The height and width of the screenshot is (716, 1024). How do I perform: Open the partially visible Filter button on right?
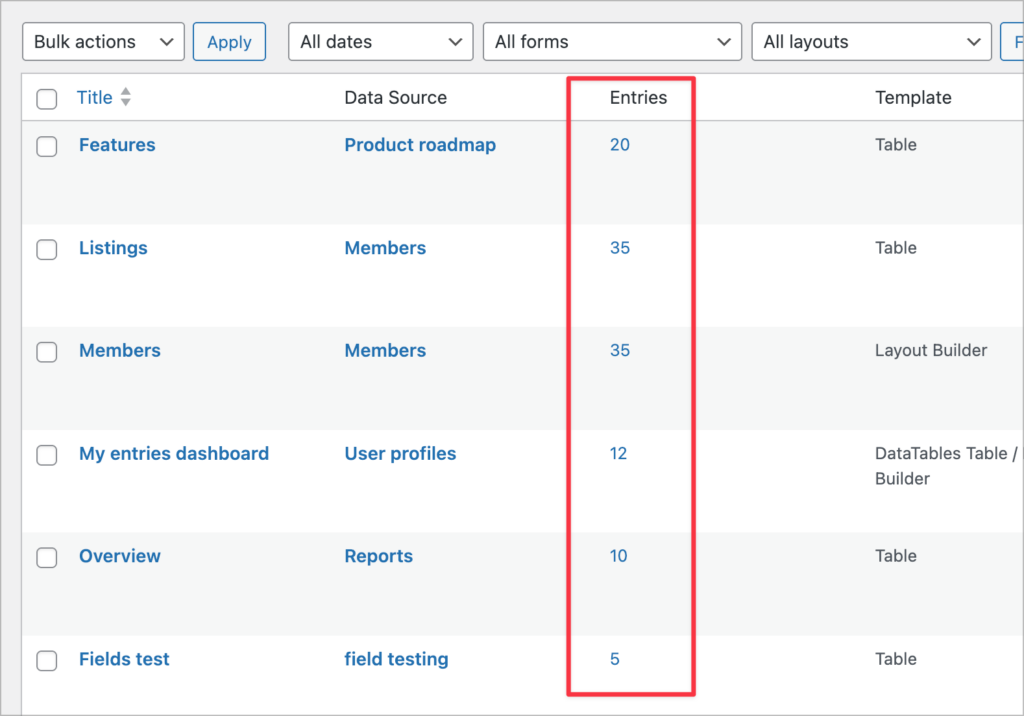1015,41
